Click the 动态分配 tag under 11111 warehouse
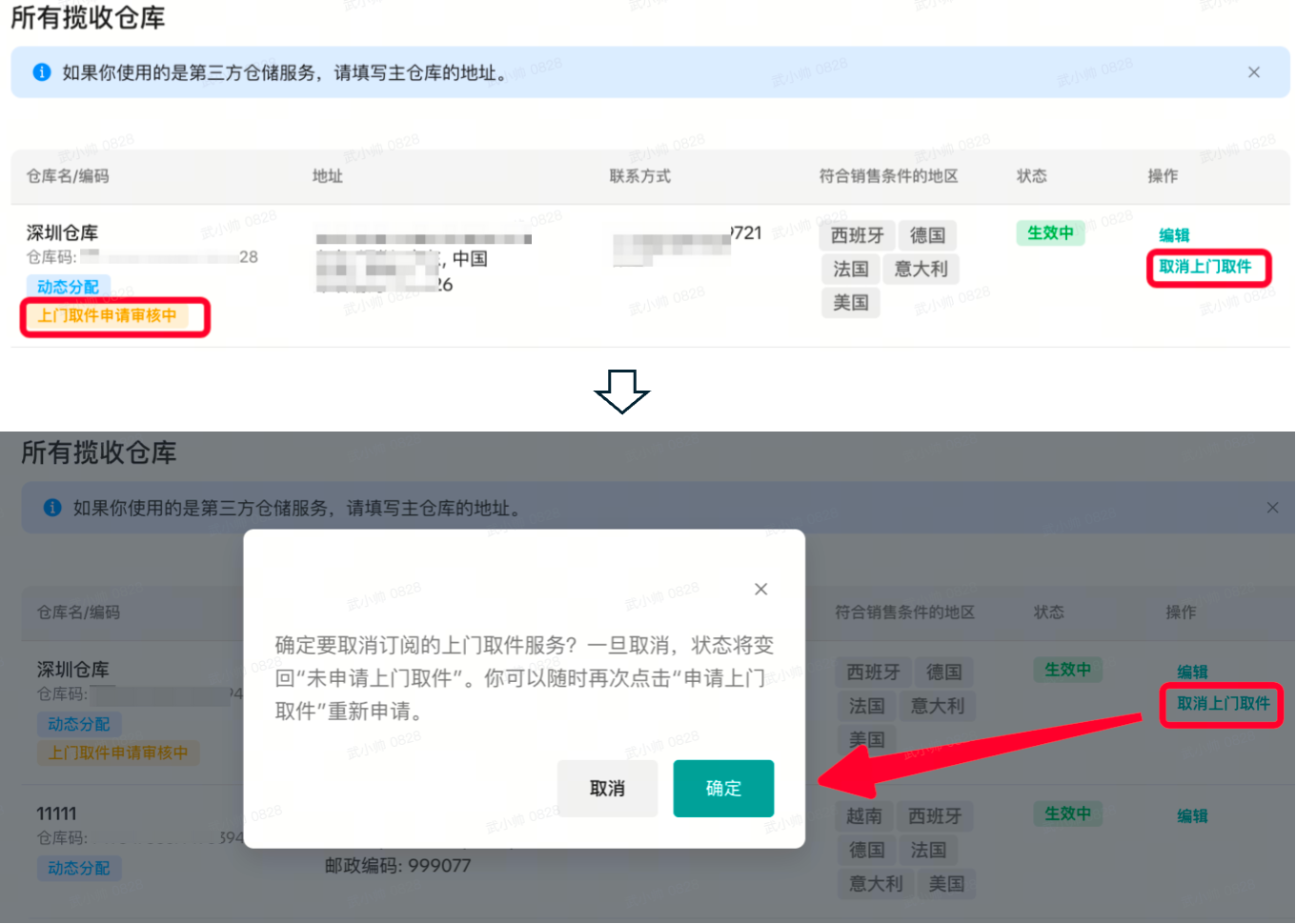 click(79, 868)
